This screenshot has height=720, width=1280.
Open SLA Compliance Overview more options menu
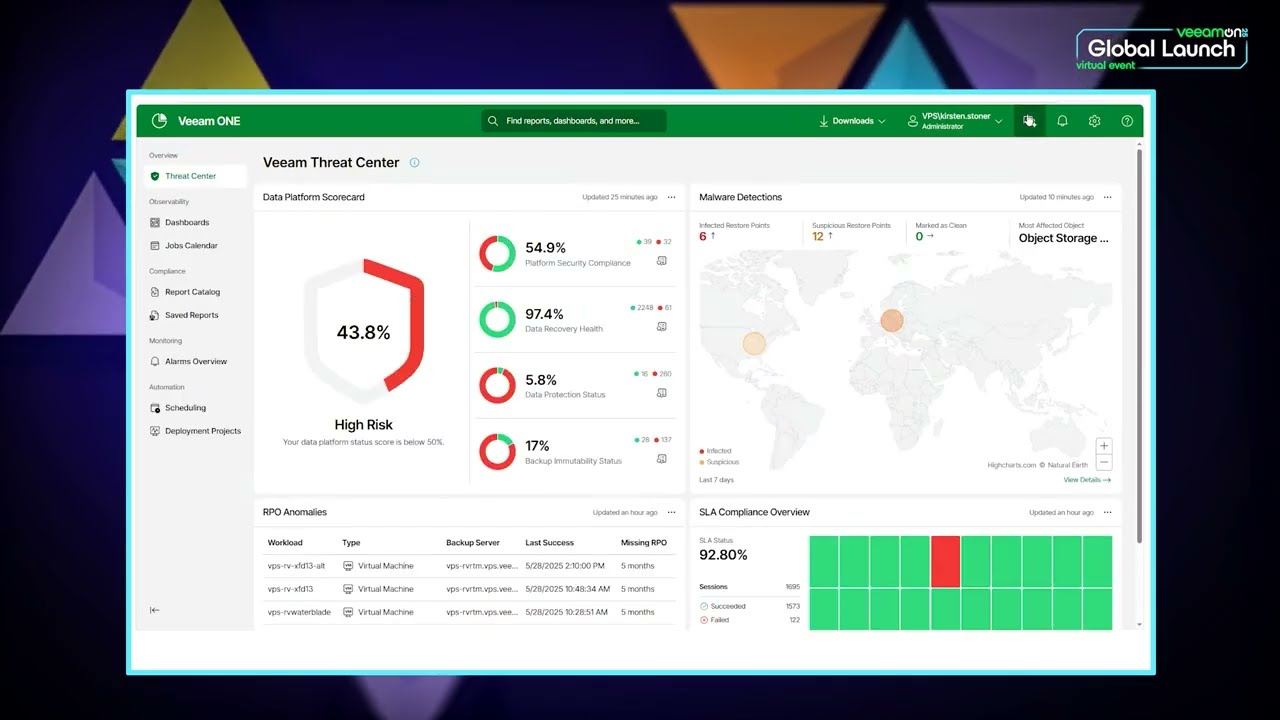click(x=1107, y=512)
